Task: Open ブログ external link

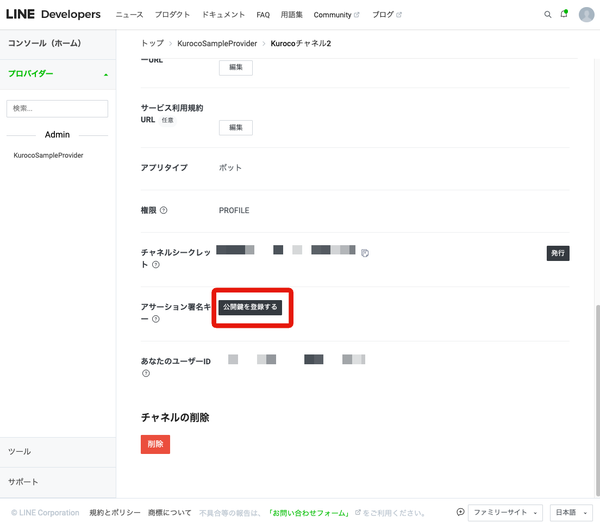Action: (x=387, y=15)
